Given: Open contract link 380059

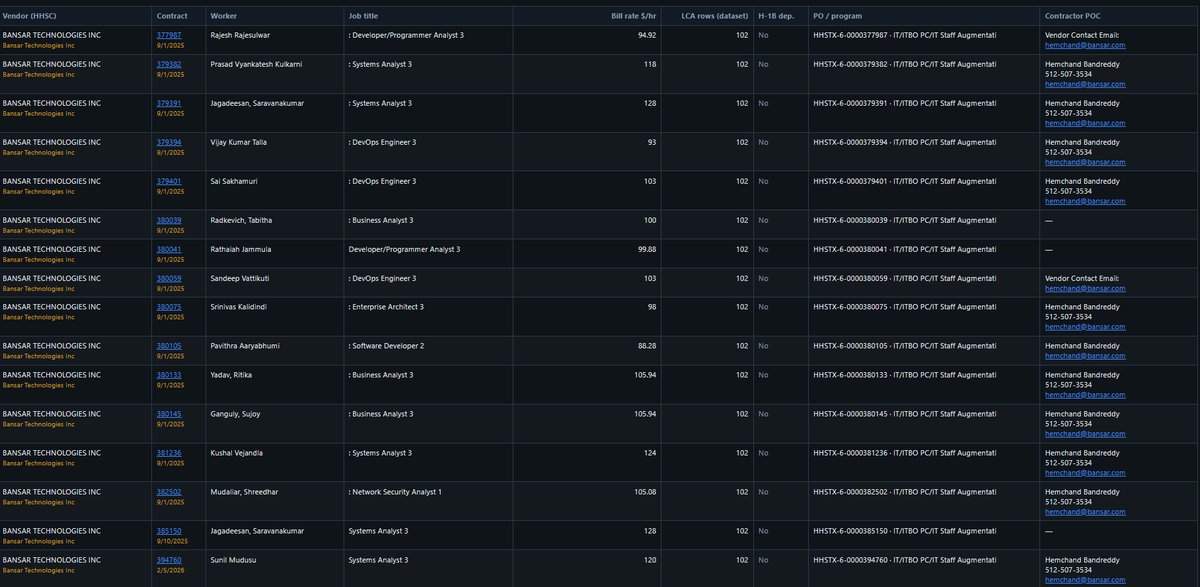Looking at the screenshot, I should 169,278.
